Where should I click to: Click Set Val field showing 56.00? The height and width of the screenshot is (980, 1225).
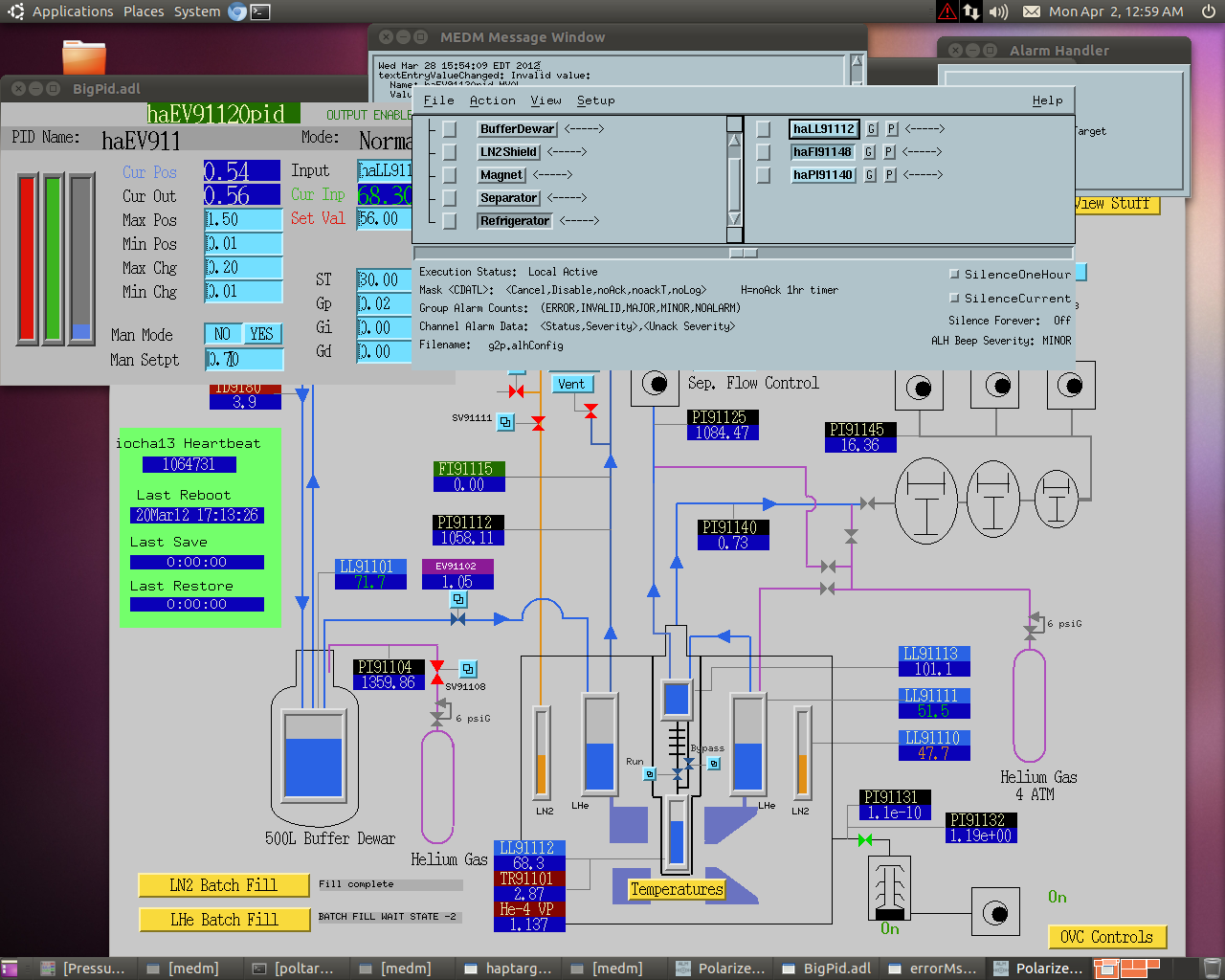click(384, 218)
